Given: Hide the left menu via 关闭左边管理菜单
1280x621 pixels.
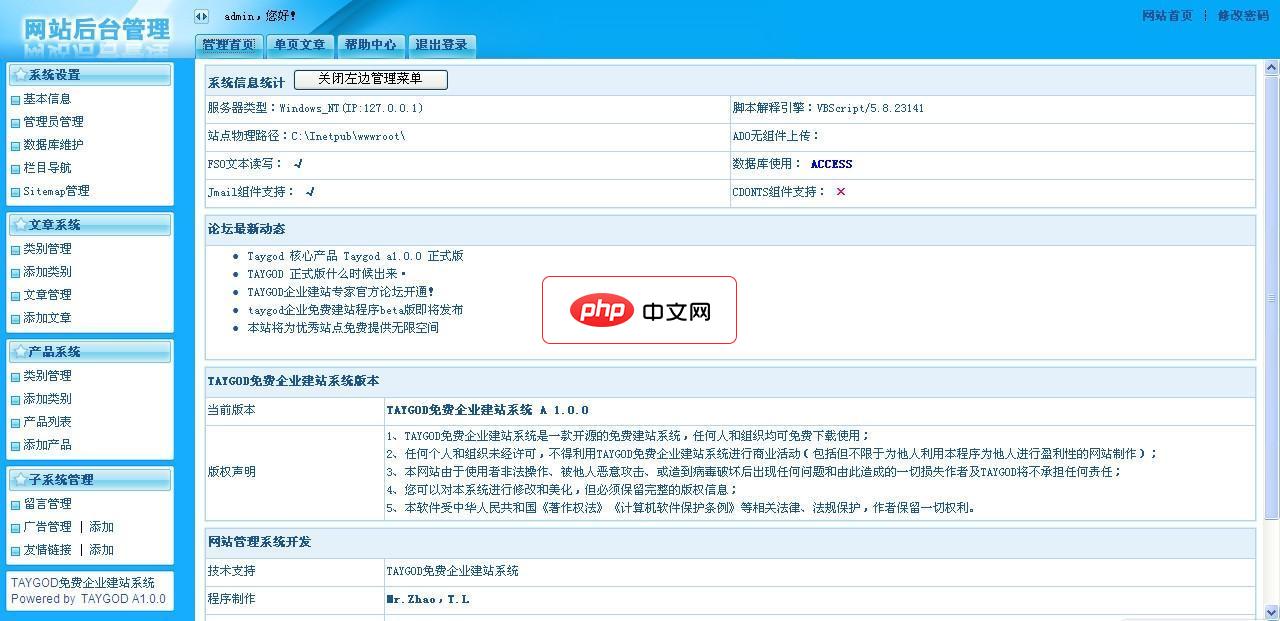Looking at the screenshot, I should click(x=369, y=79).
